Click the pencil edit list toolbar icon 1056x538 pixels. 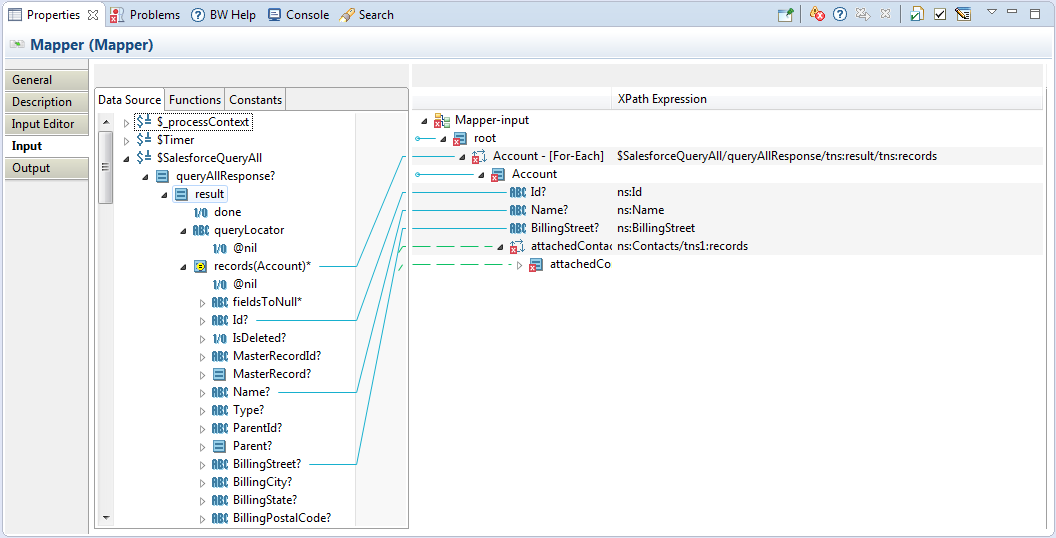click(963, 15)
